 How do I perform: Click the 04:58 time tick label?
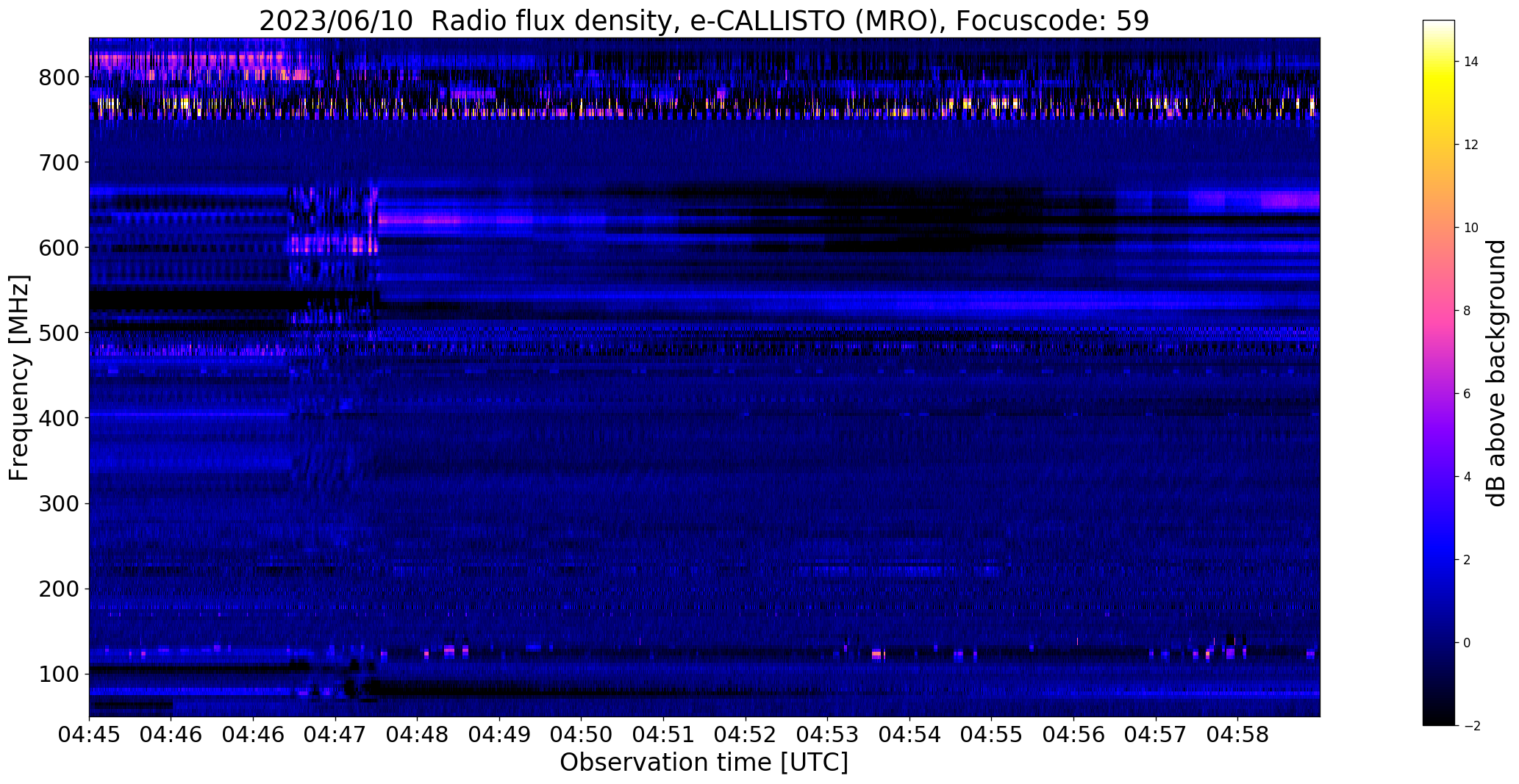[1238, 734]
